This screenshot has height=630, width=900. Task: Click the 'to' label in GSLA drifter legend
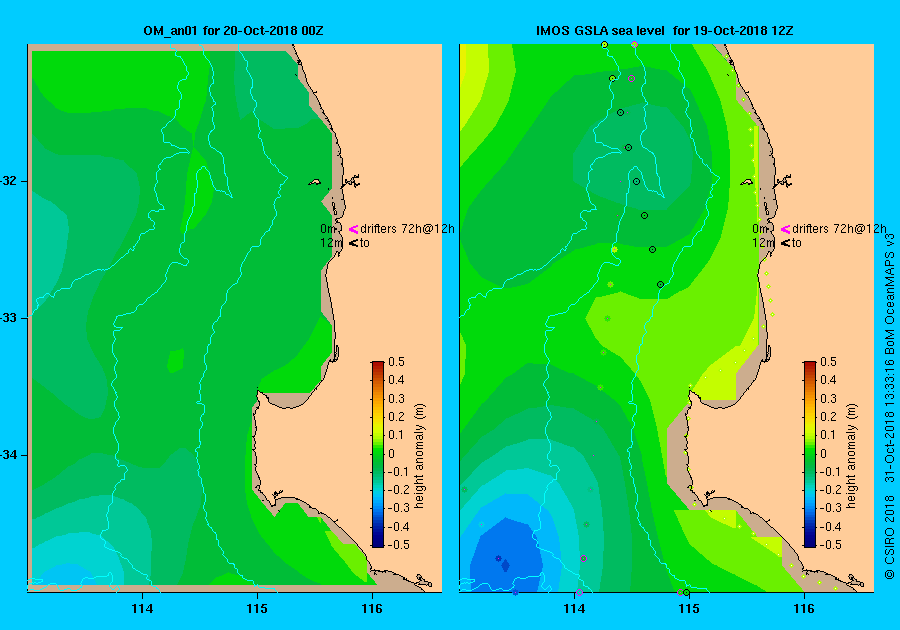pyautogui.click(x=797, y=243)
